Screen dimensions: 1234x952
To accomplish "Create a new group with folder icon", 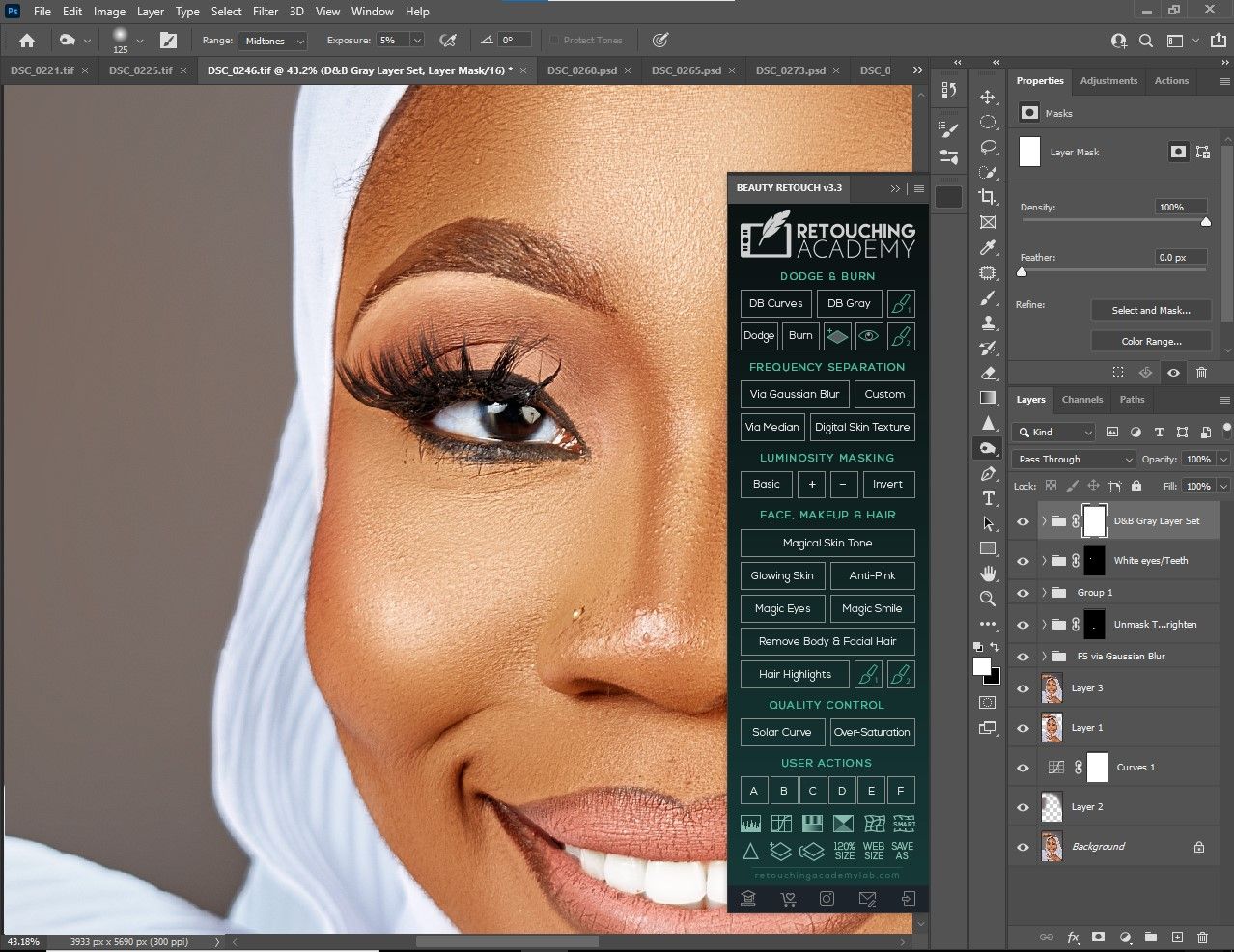I will [x=1151, y=937].
